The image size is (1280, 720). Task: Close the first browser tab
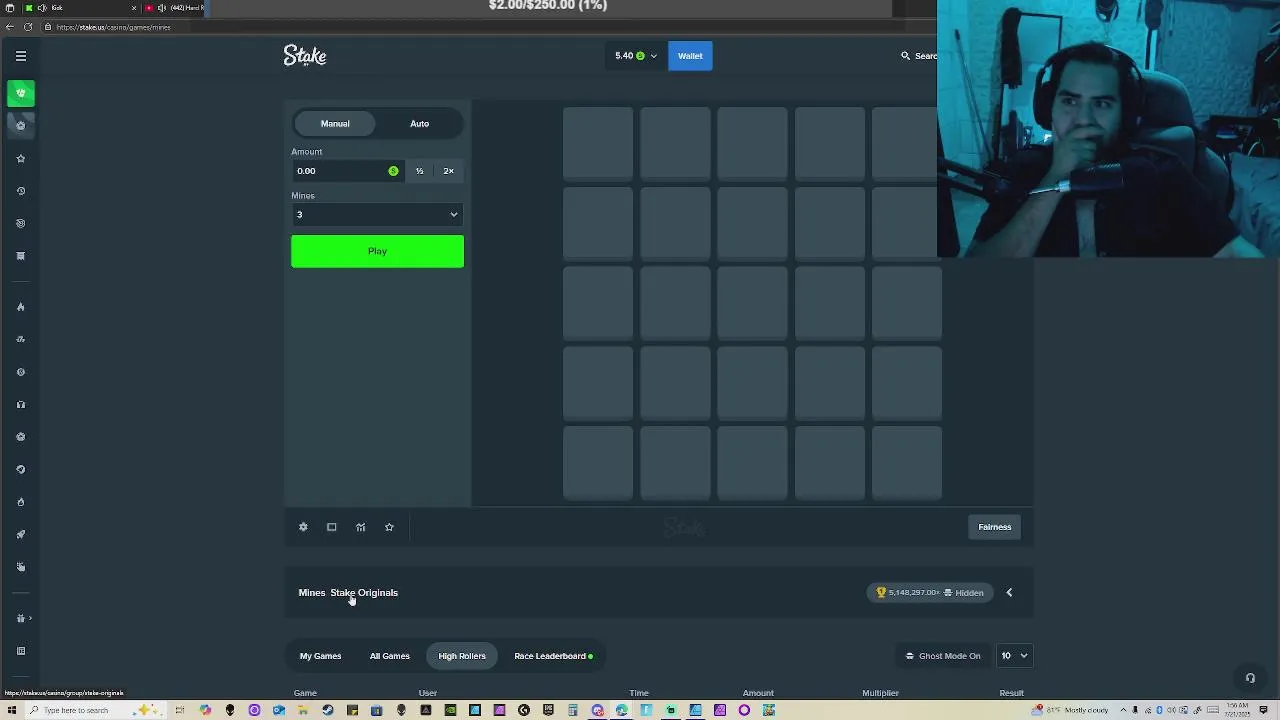click(x=134, y=8)
